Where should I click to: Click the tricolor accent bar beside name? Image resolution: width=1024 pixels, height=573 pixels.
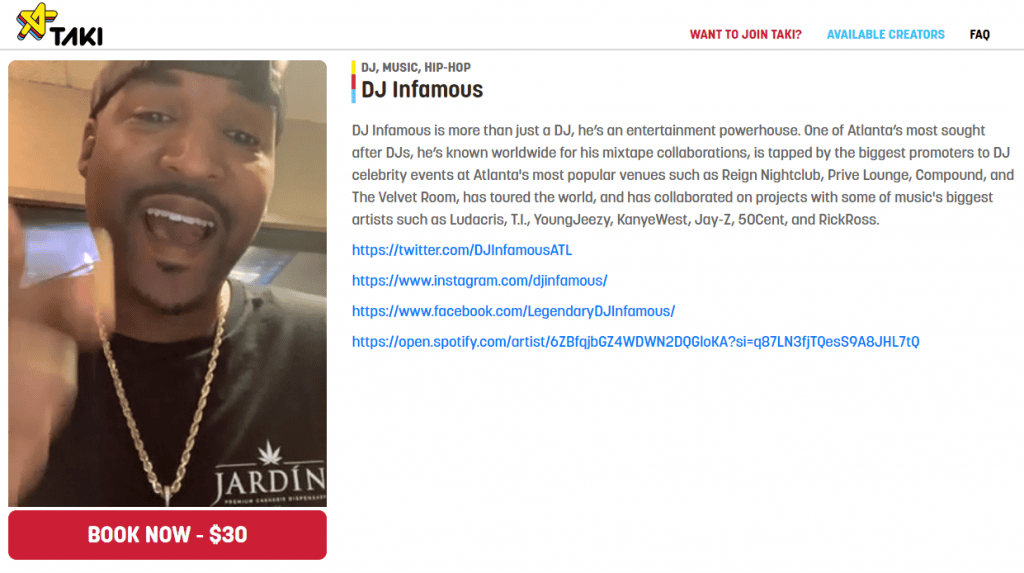353,82
